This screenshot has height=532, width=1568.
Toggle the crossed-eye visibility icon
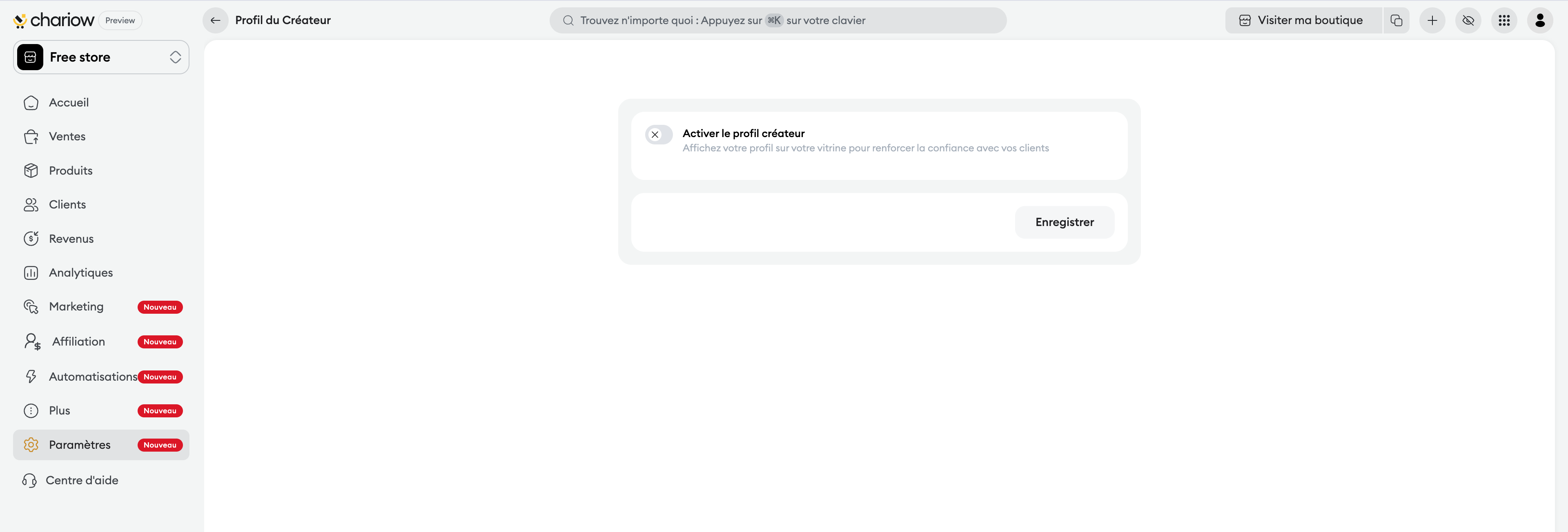click(1468, 20)
